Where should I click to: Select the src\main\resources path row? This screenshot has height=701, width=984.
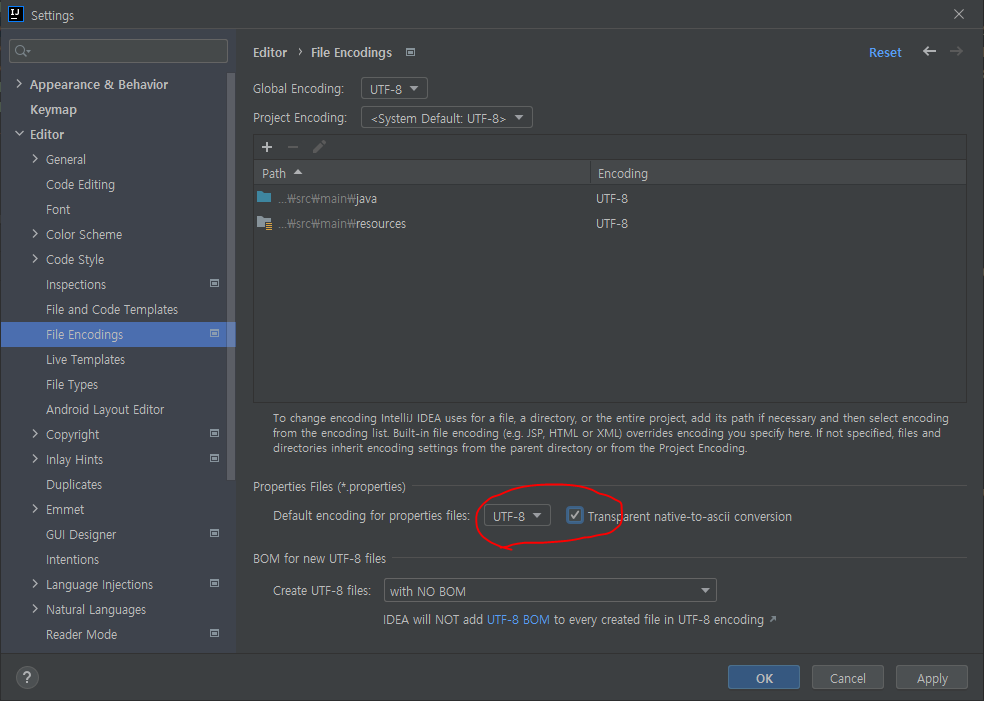[x=610, y=223]
